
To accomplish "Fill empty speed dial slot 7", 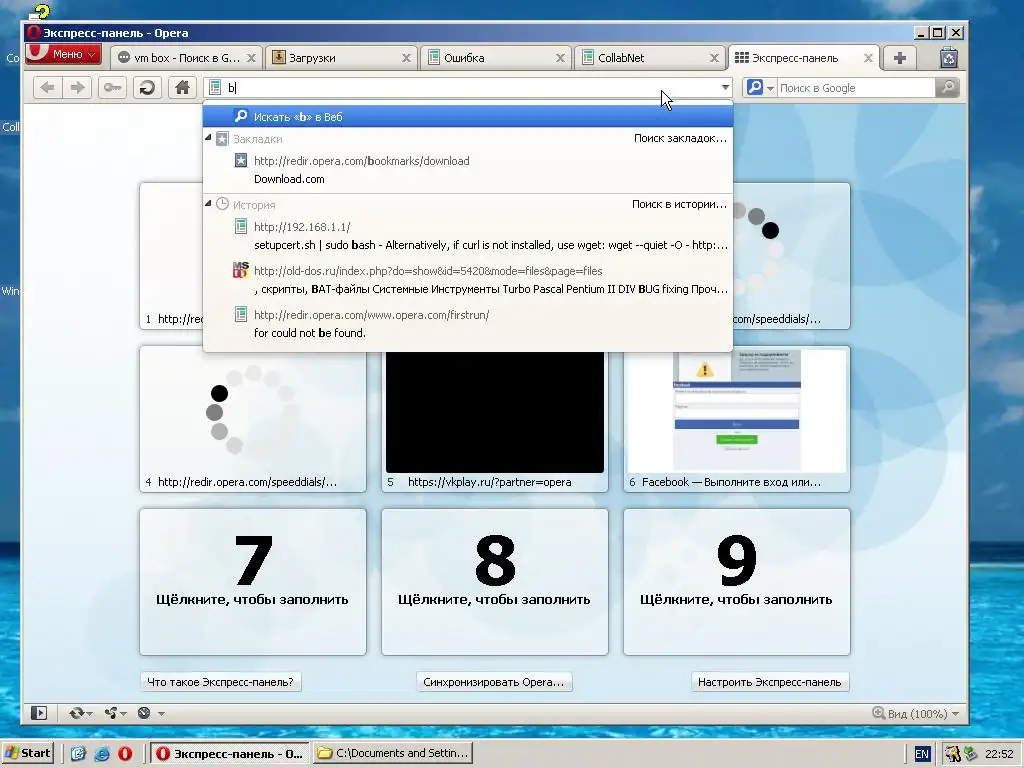I will tap(253, 582).
